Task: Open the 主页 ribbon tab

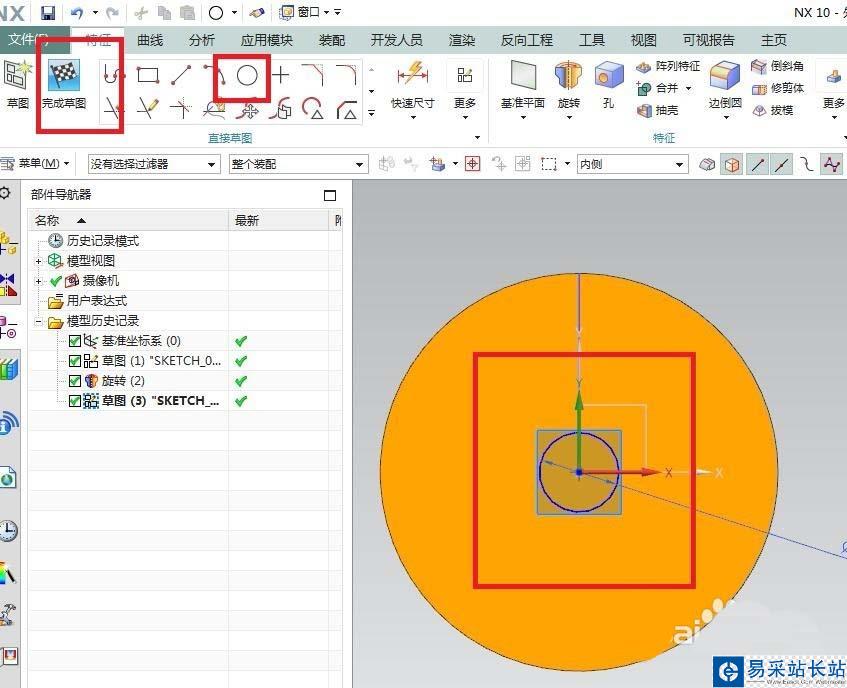Action: 774,40
